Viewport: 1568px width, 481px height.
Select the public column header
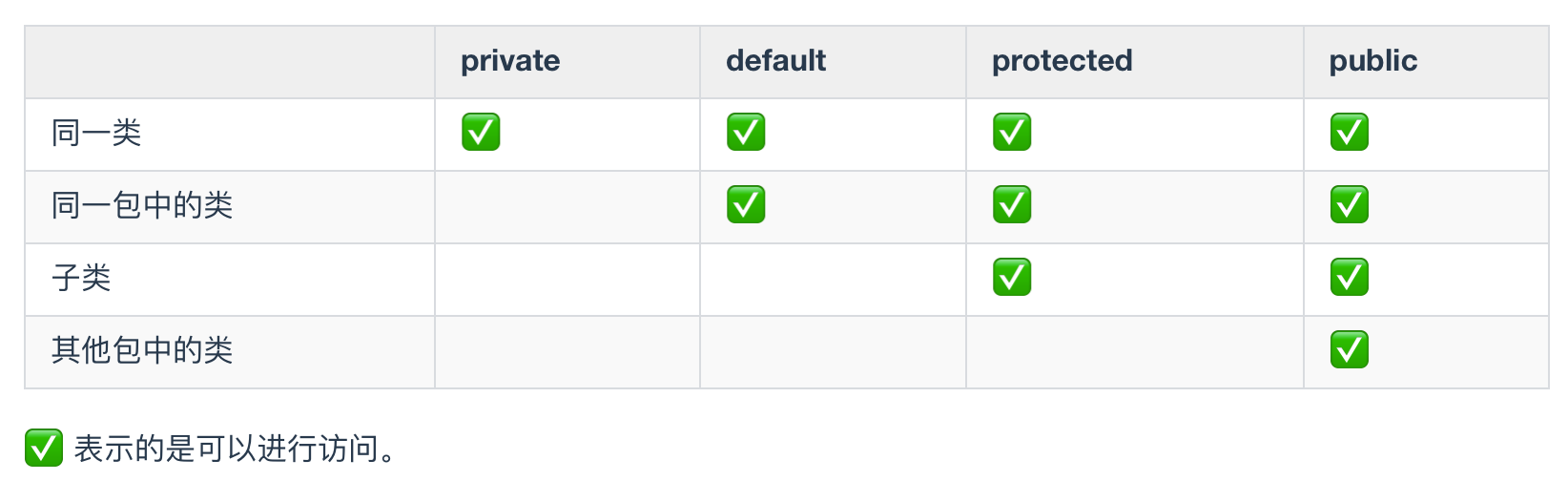click(x=1373, y=61)
